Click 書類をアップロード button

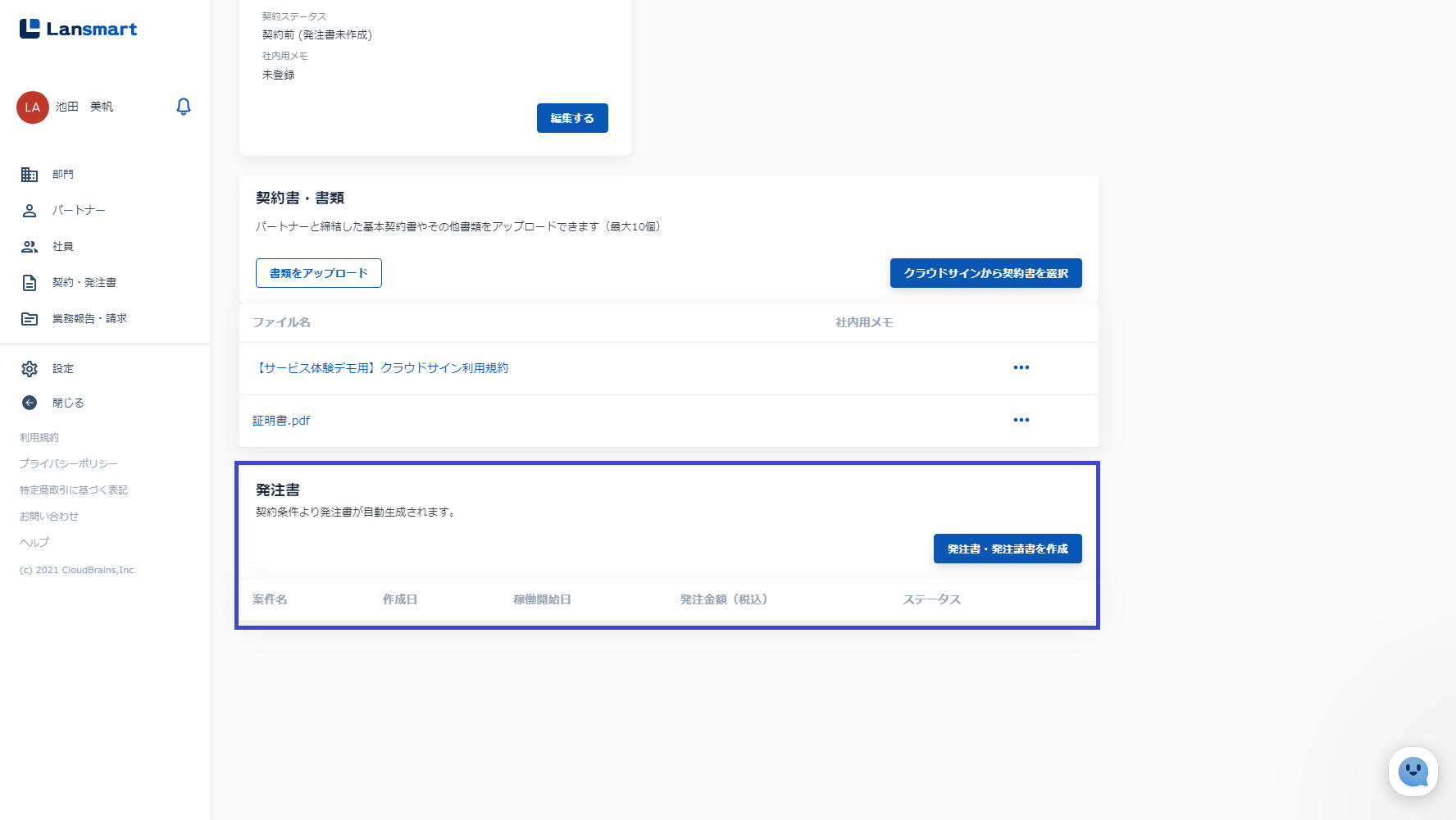319,273
